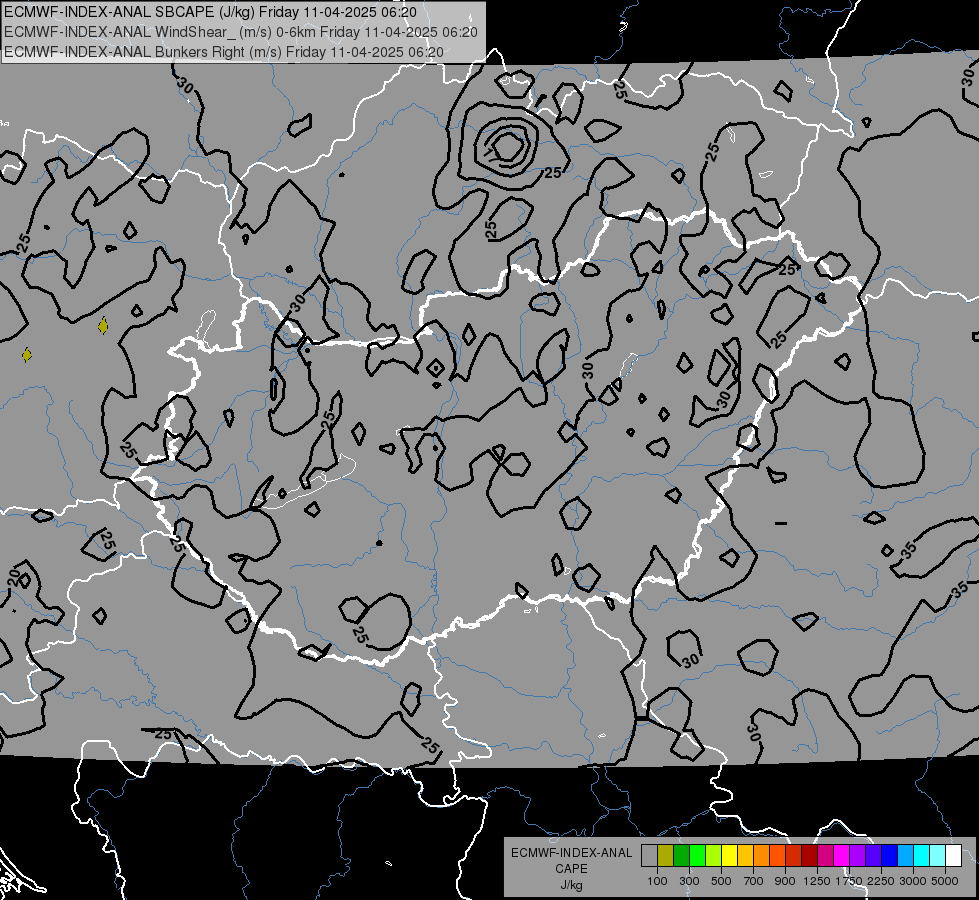
Task: Click the legend label 5000
Action: click(945, 881)
